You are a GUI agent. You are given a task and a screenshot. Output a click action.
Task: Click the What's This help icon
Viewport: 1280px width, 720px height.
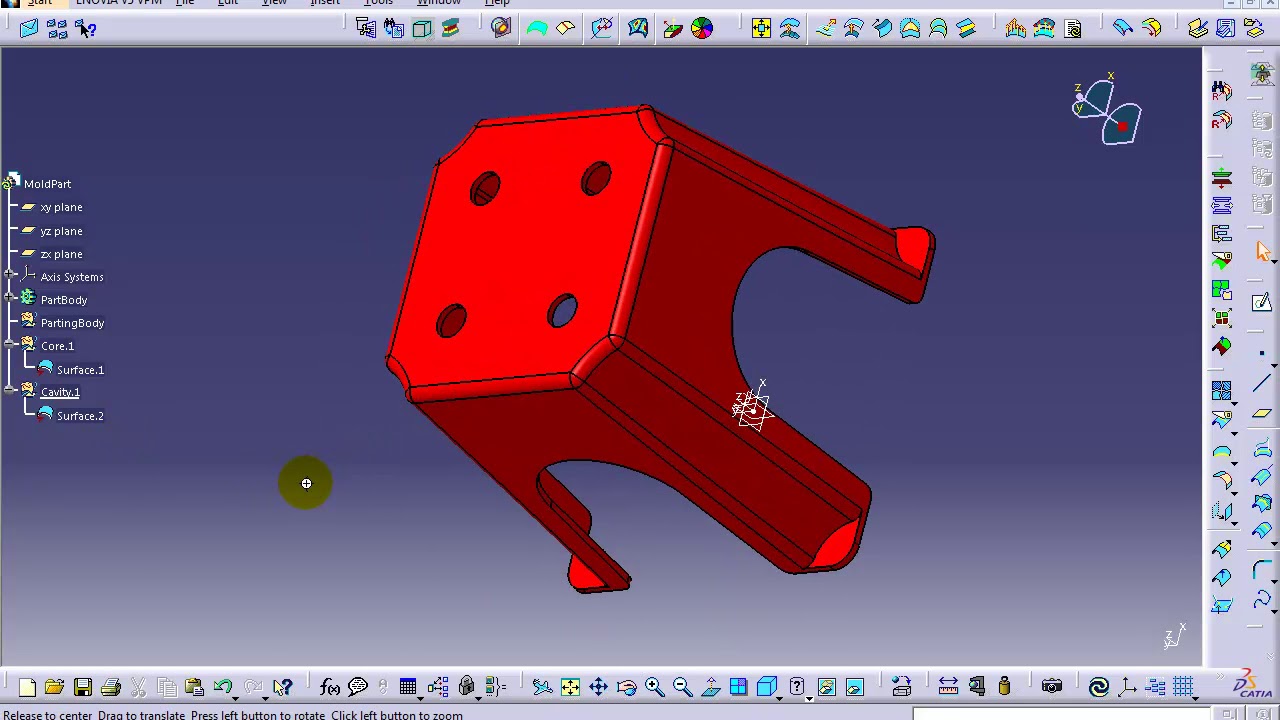pyautogui.click(x=283, y=687)
